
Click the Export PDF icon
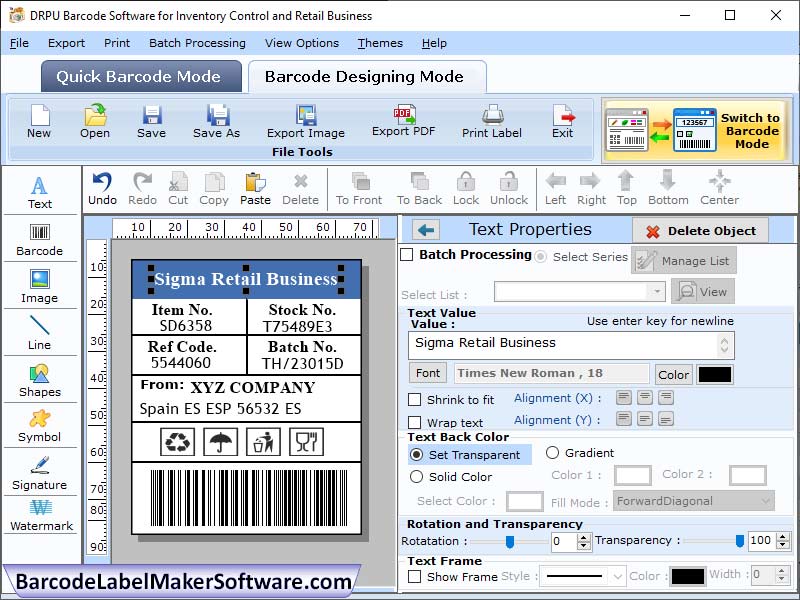404,120
